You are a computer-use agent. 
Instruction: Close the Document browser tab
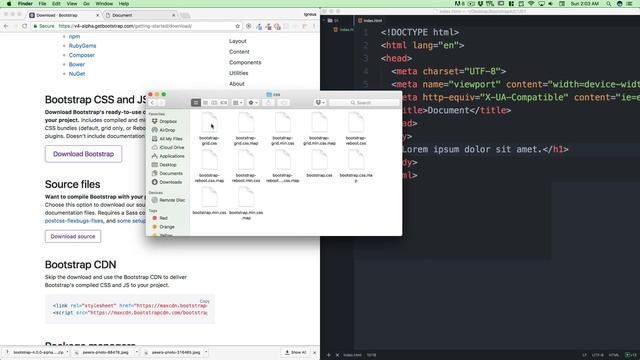[x=174, y=15]
